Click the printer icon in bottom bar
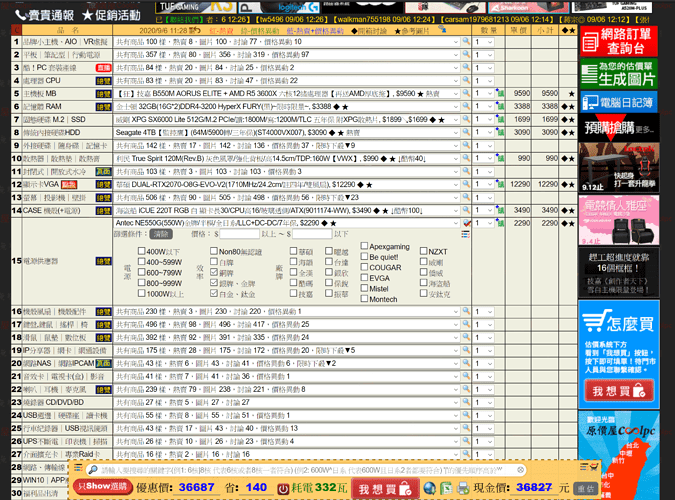This screenshot has width=675, height=500. [x=463, y=488]
